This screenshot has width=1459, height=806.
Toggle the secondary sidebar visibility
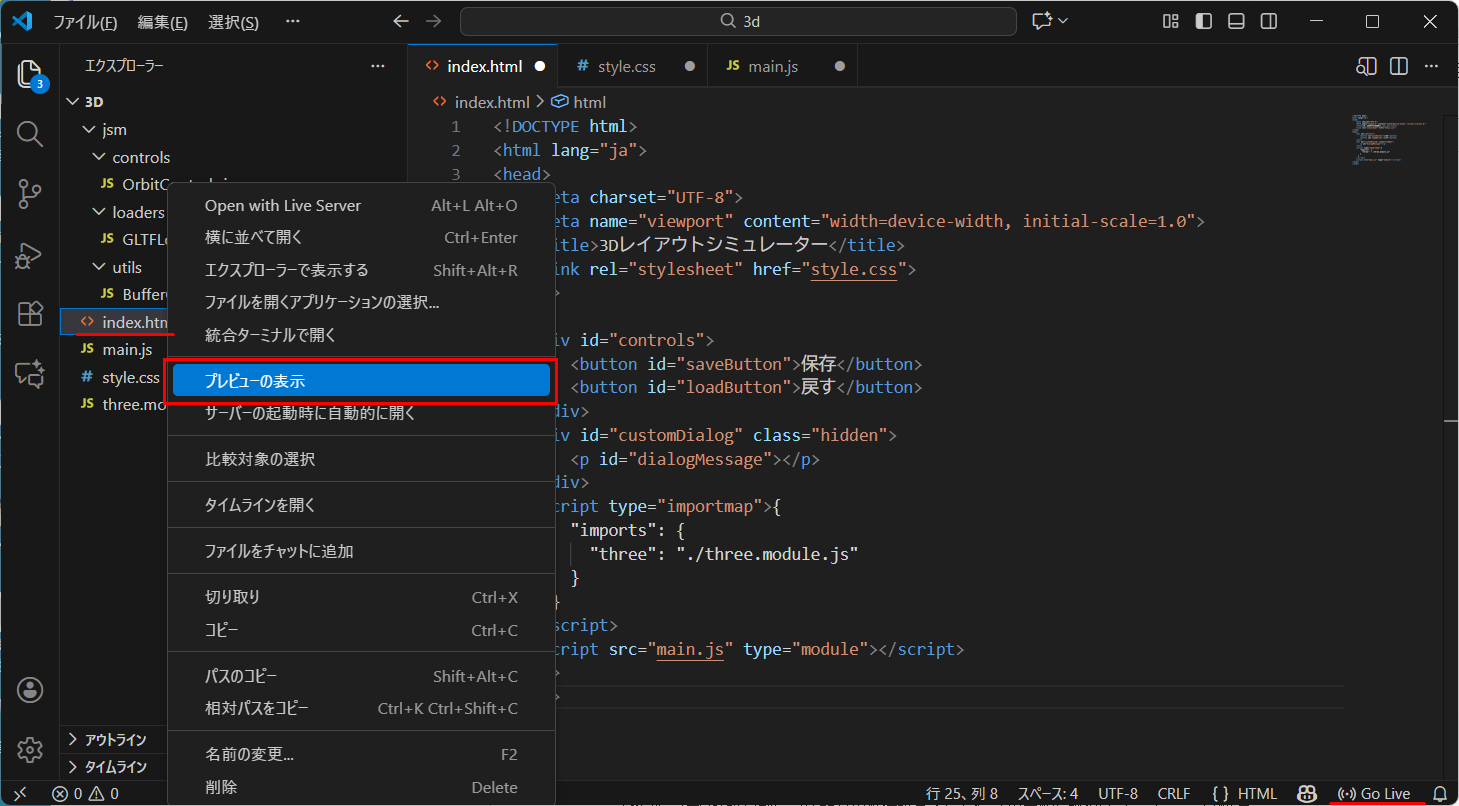pos(1268,20)
